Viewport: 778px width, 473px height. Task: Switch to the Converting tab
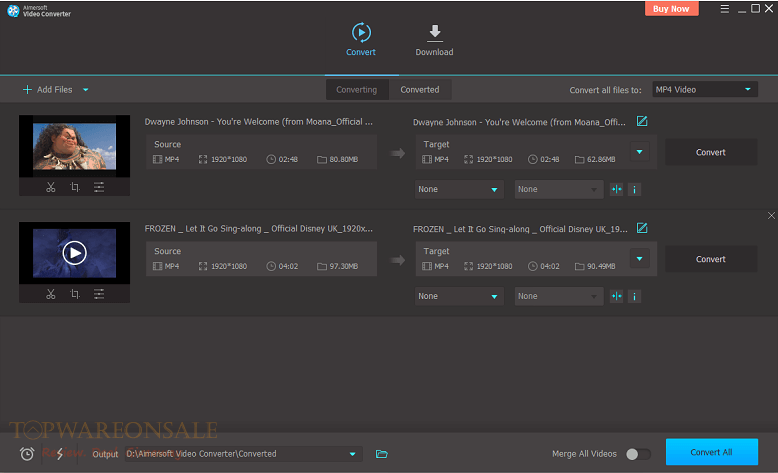pyautogui.click(x=357, y=90)
